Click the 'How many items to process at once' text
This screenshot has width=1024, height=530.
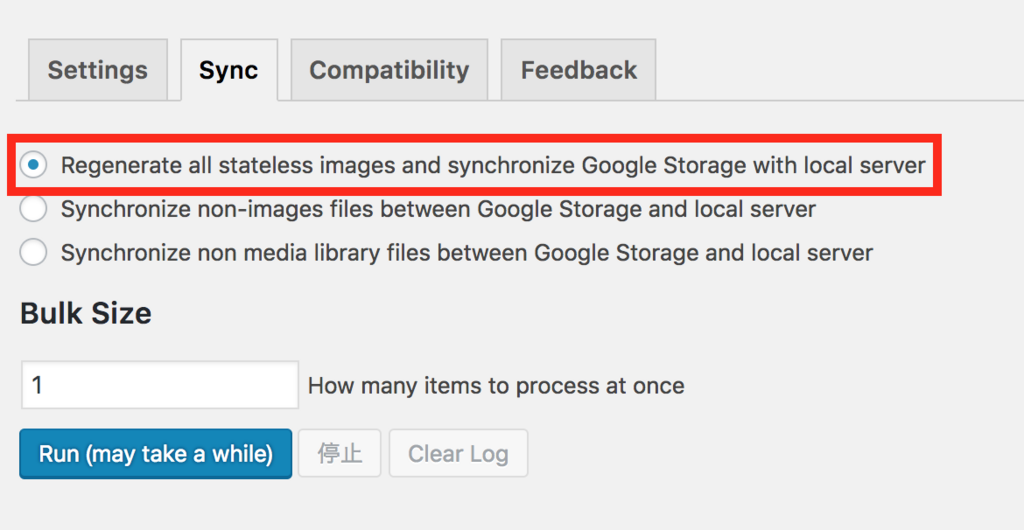(x=496, y=386)
